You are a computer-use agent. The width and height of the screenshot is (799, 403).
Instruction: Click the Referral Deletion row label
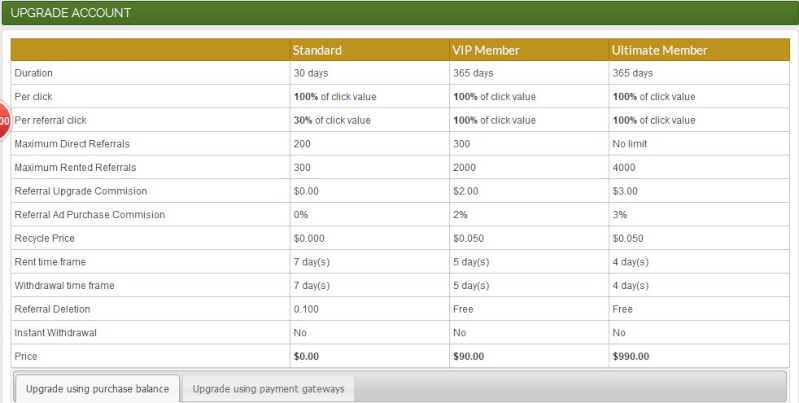click(x=52, y=309)
